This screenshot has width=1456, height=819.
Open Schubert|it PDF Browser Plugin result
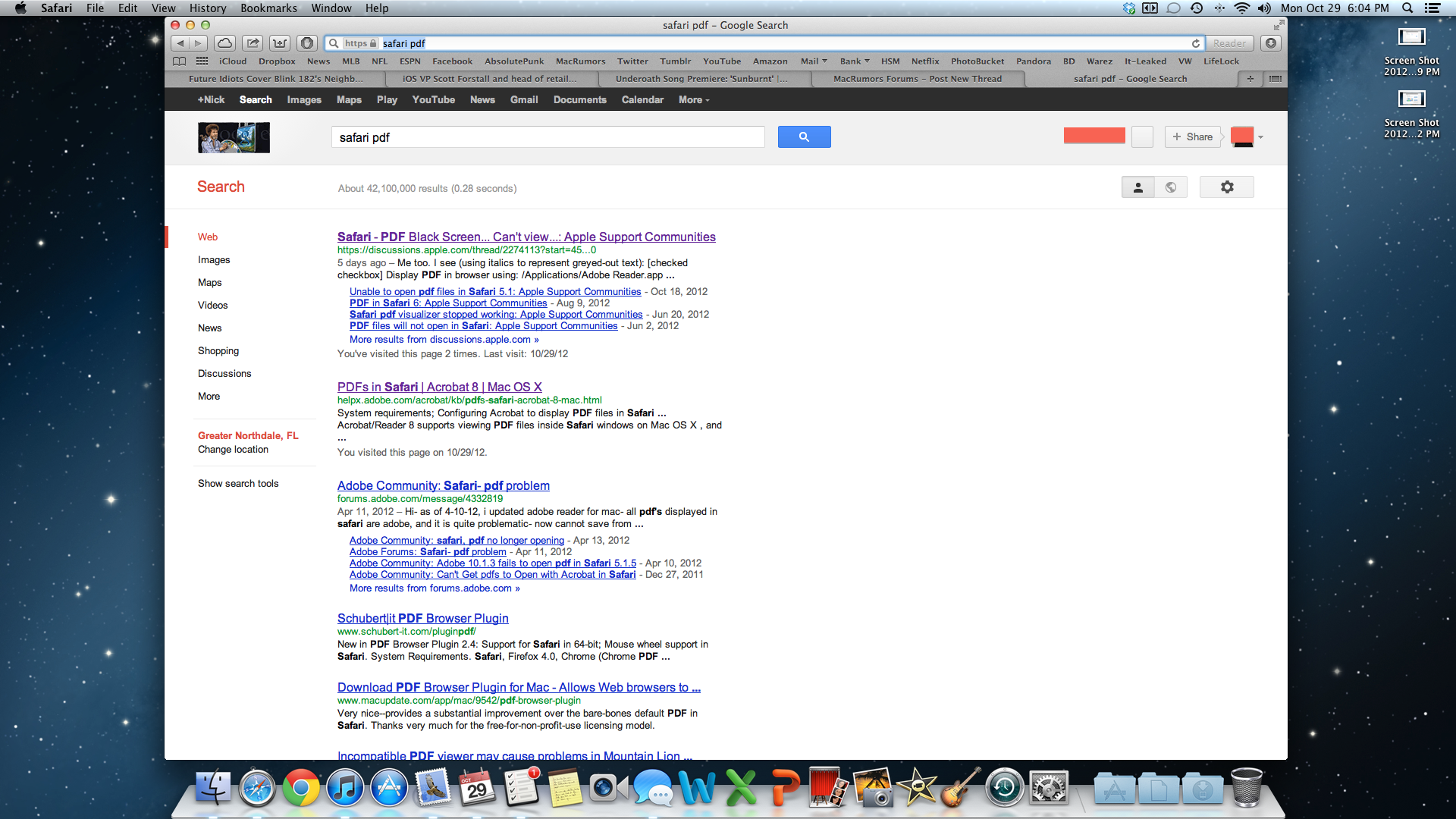[x=423, y=619]
